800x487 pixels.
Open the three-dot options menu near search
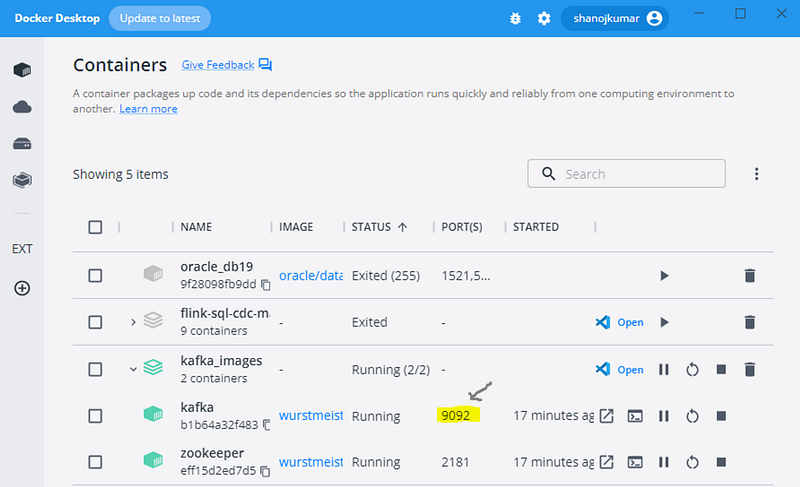point(757,174)
